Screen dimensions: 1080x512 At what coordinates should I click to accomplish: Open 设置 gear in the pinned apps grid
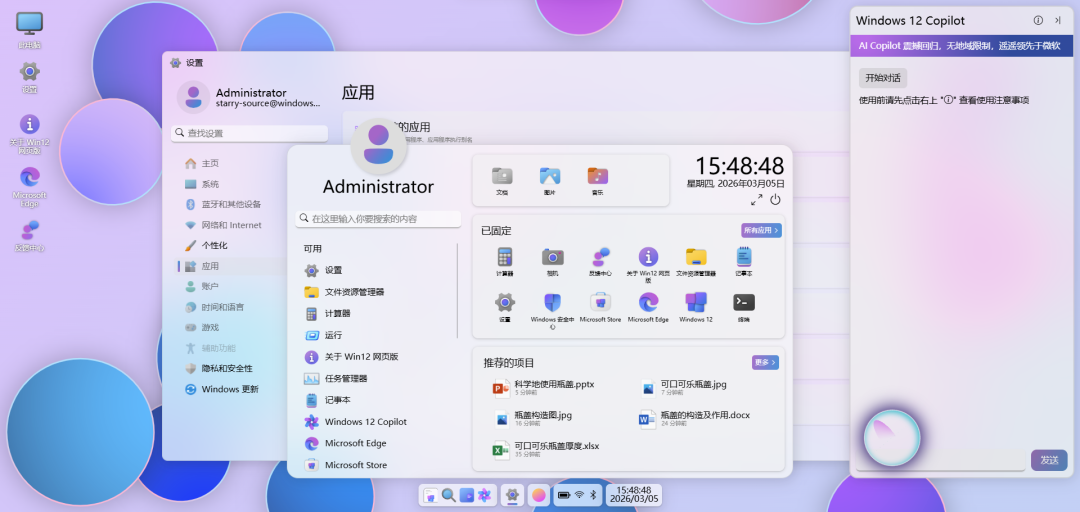pos(505,307)
